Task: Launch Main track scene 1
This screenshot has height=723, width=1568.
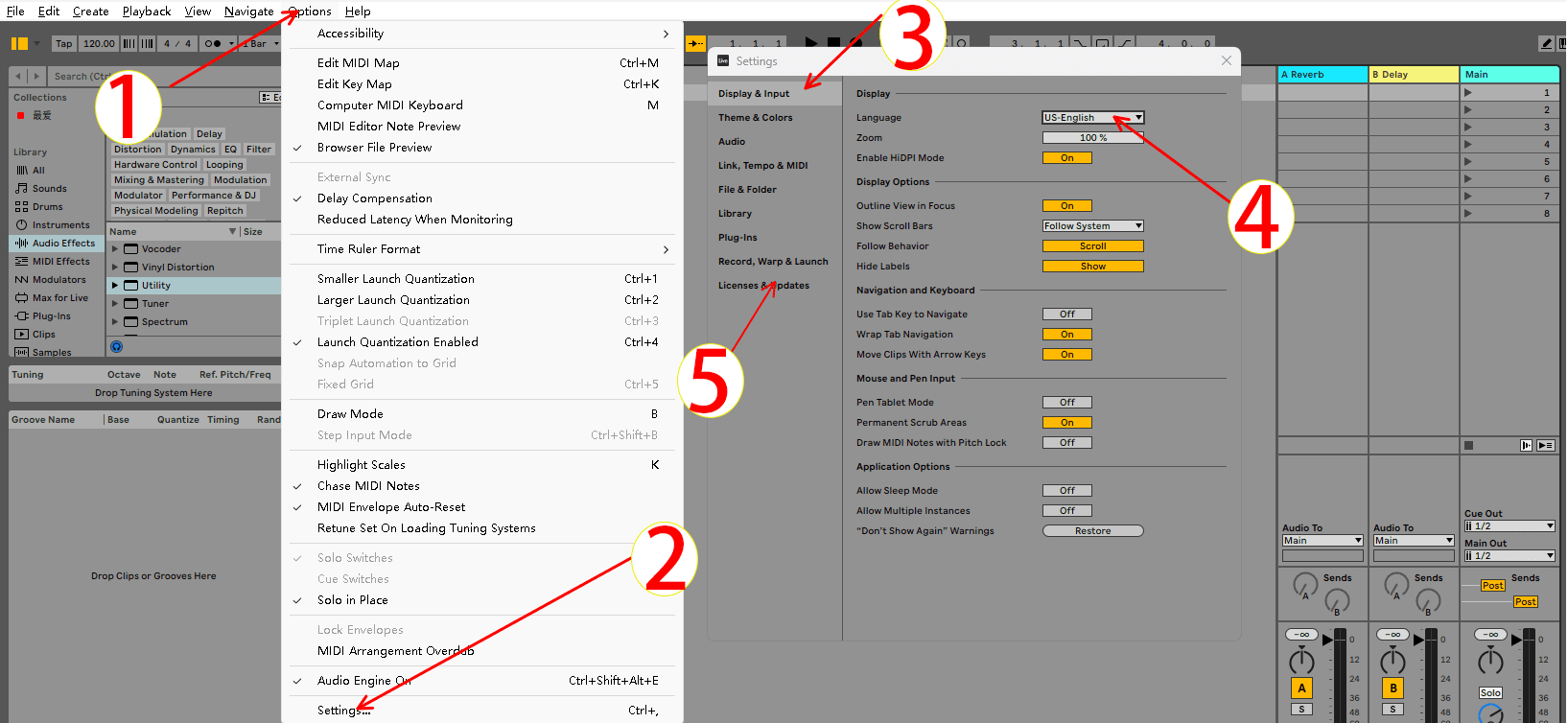Action: click(1468, 93)
